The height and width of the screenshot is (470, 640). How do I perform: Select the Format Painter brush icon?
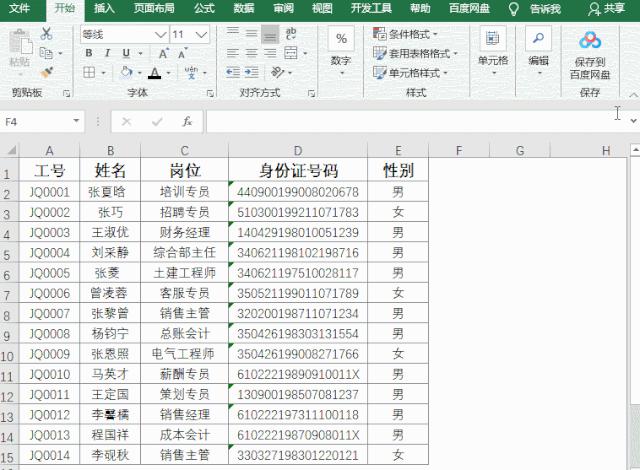coord(47,73)
